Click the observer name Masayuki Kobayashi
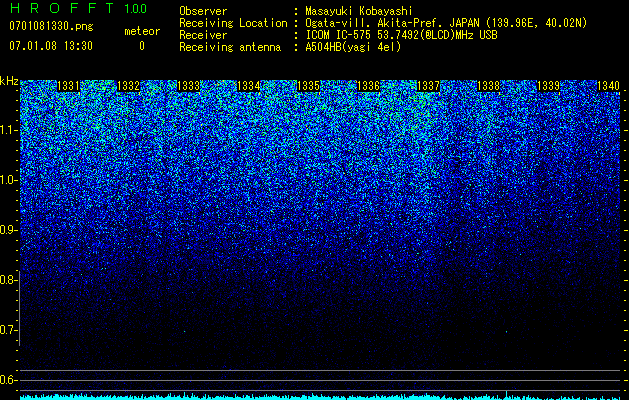The height and width of the screenshot is (400, 629). pyautogui.click(x=358, y=11)
